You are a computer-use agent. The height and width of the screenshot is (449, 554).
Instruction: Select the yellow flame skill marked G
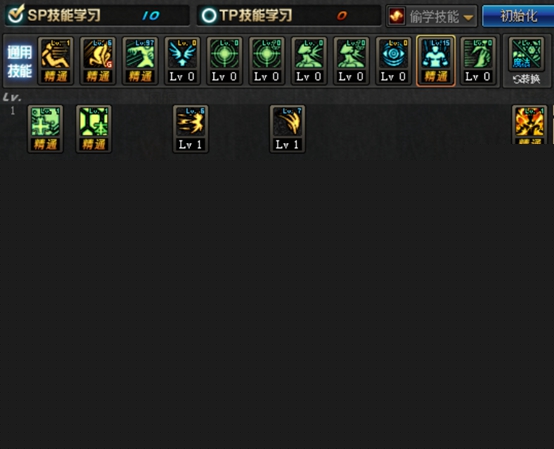(98, 61)
